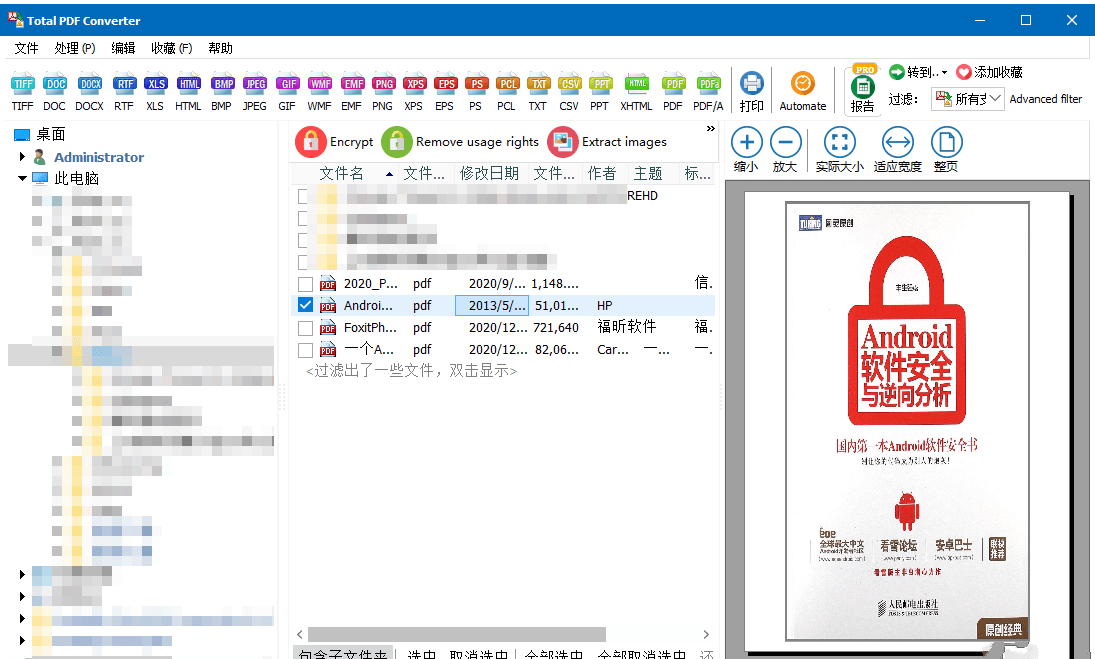The image size is (1095, 659).
Task: Open the 文件 menu
Action: pos(27,48)
